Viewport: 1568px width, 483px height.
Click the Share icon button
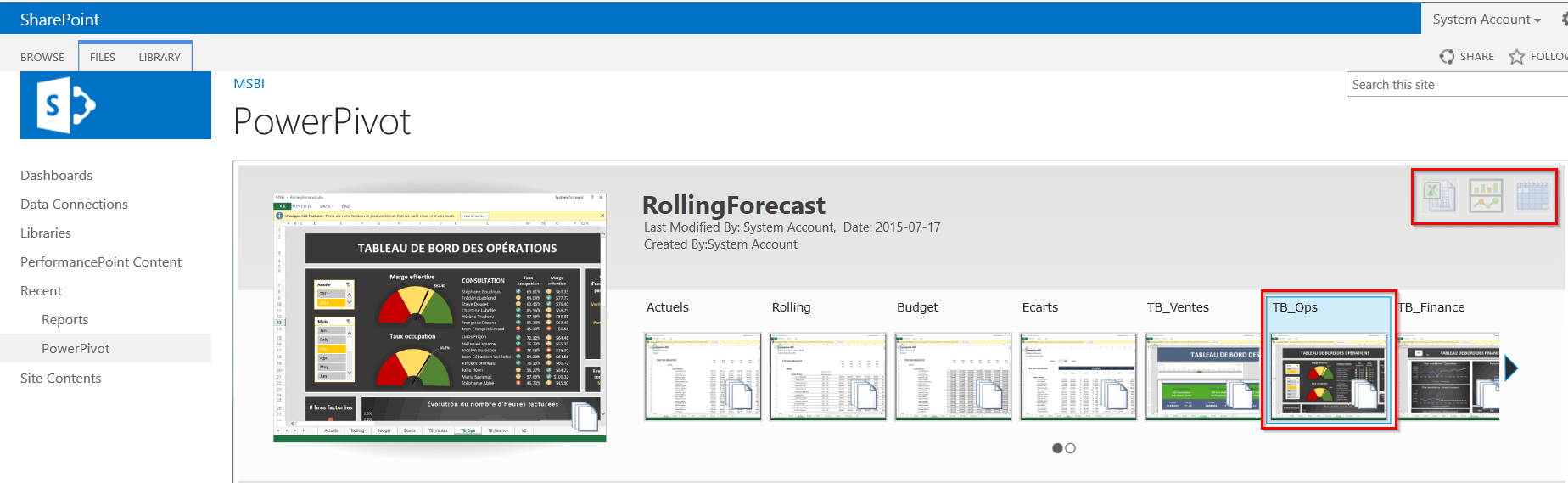(x=1447, y=57)
